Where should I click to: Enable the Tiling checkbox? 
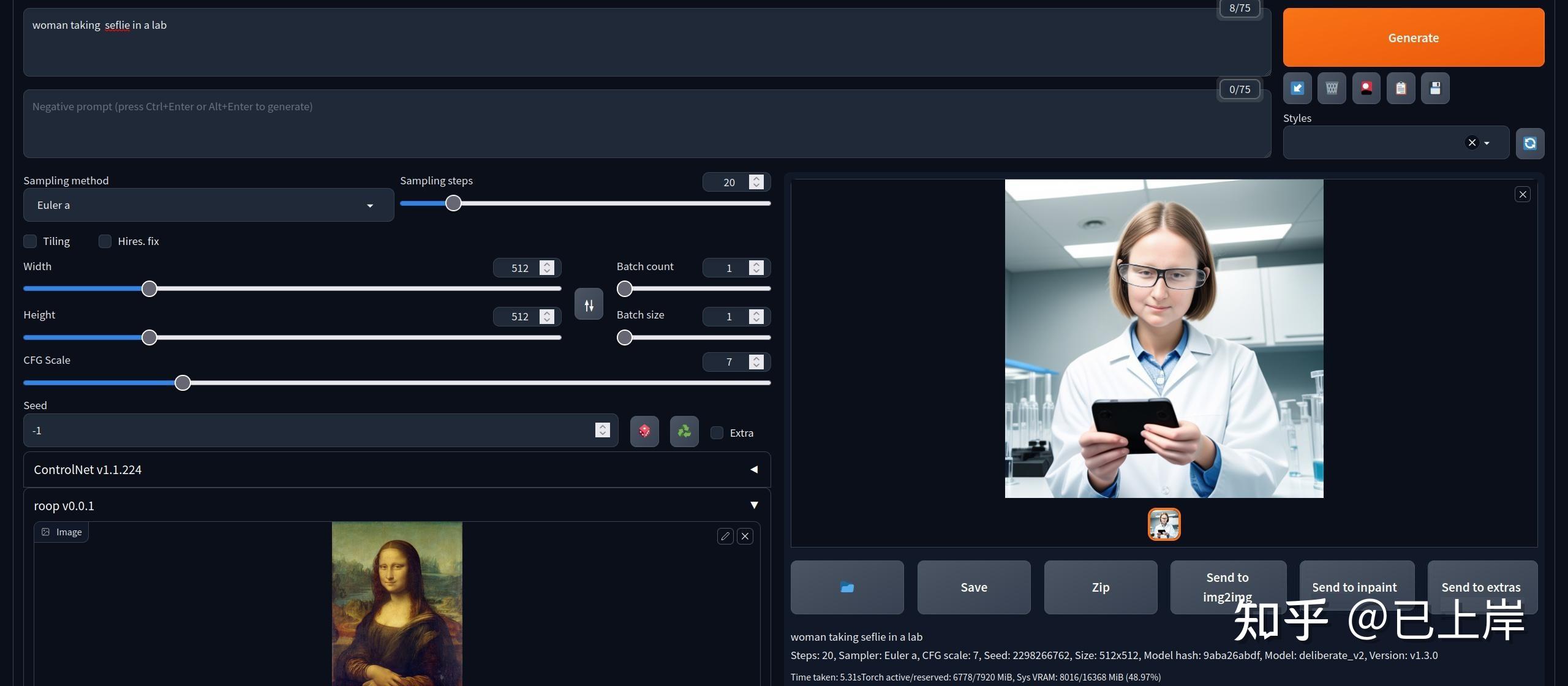30,241
